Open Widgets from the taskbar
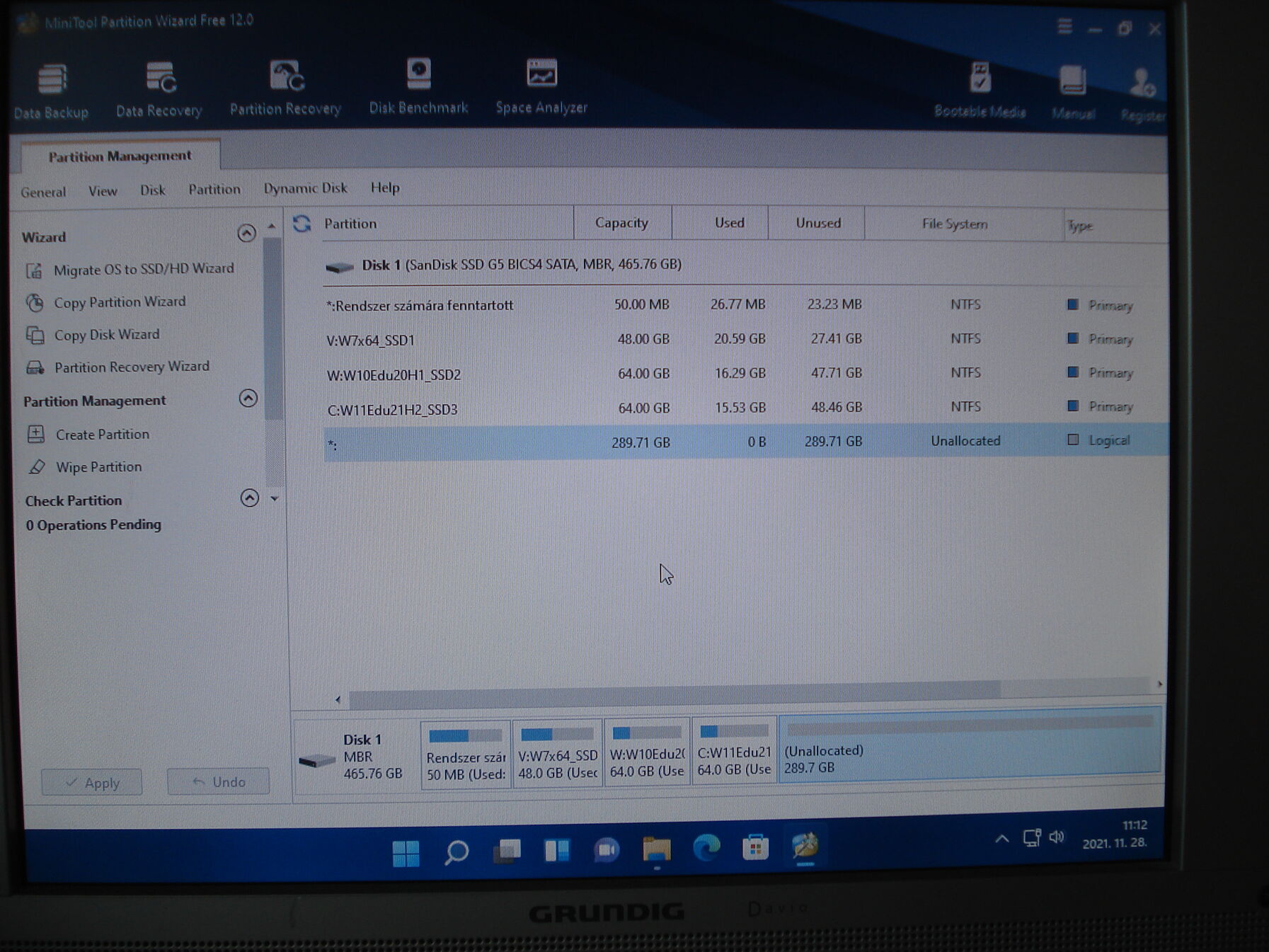The image size is (1269, 952). coord(557,850)
